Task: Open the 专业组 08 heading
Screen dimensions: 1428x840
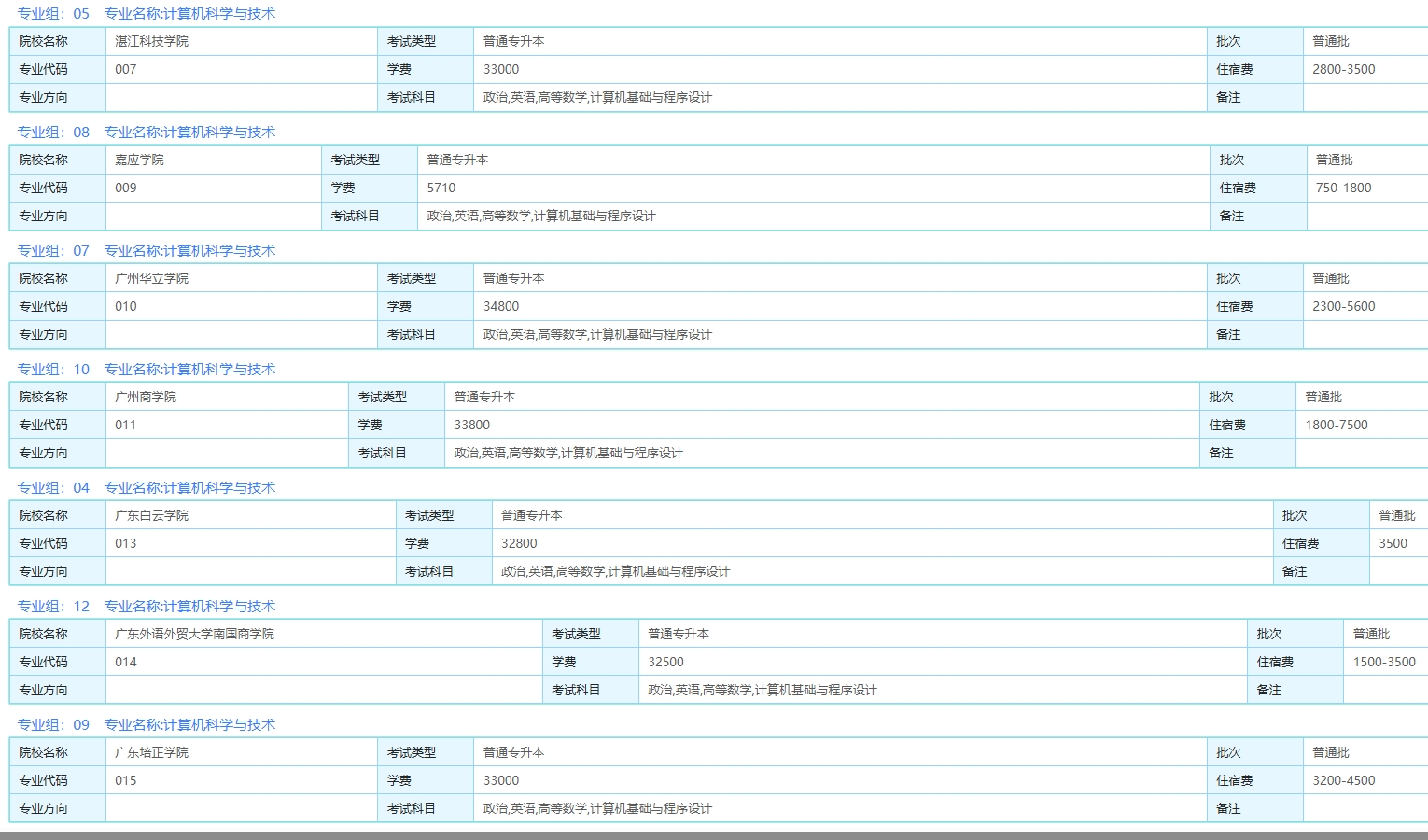Action: pyautogui.click(x=147, y=133)
